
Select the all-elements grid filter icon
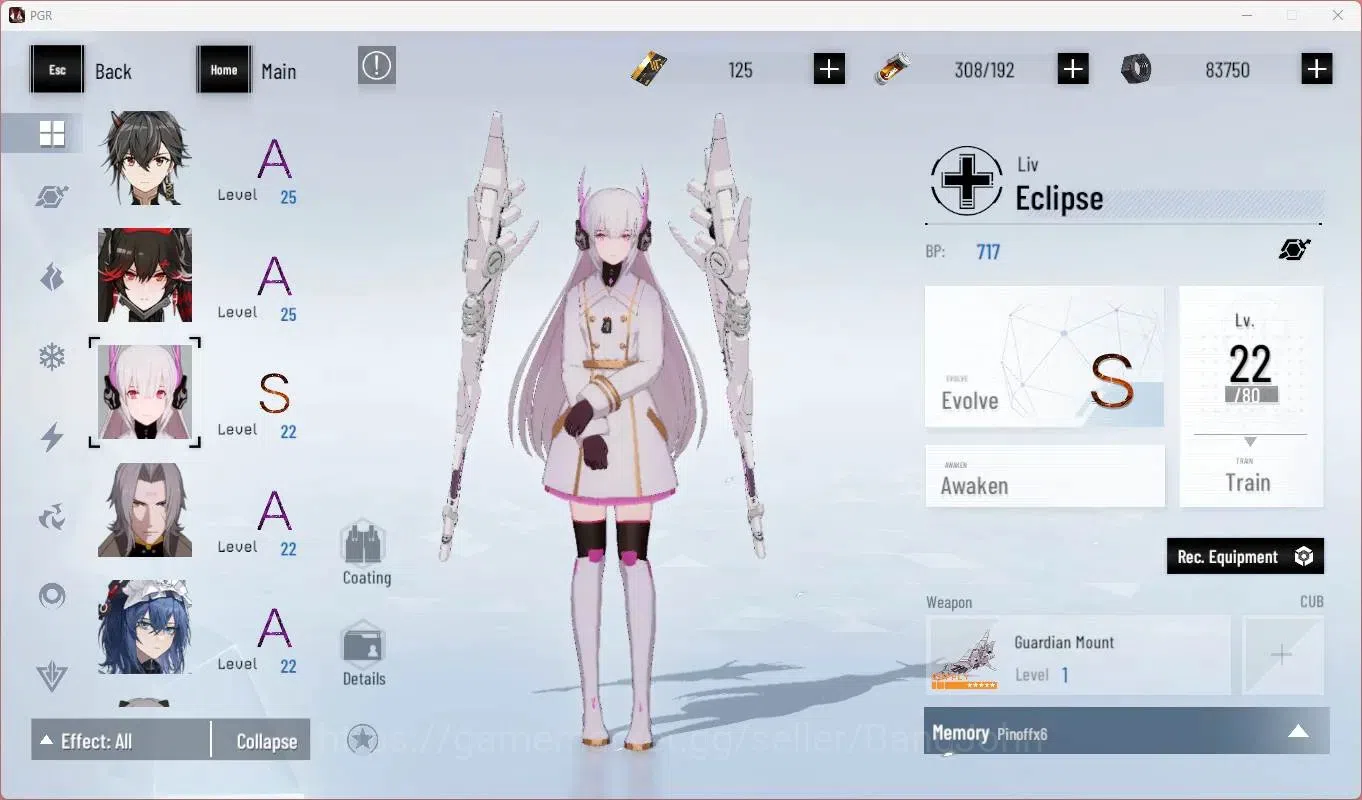52,134
